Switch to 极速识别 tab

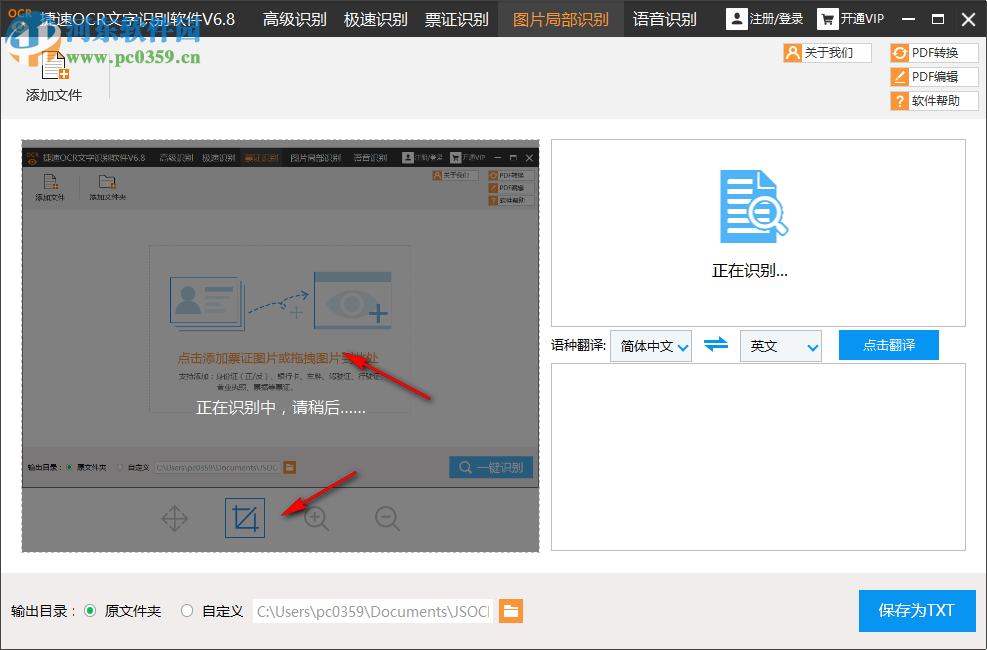point(376,20)
